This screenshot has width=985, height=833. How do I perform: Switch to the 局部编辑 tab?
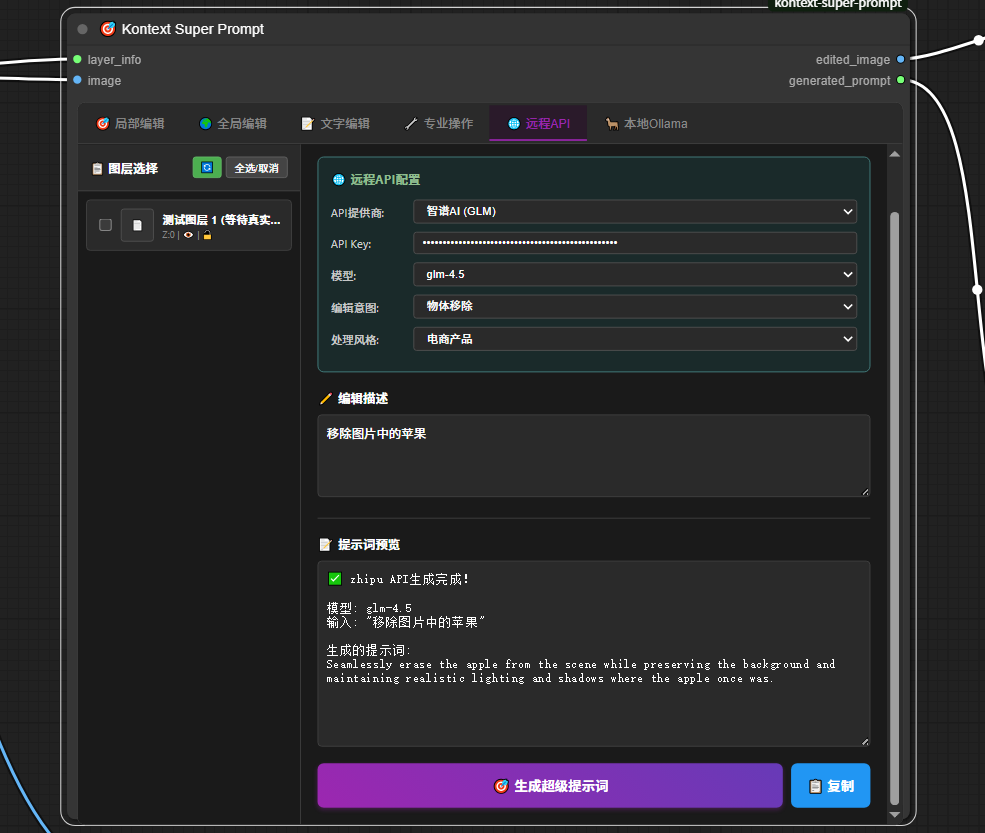130,123
